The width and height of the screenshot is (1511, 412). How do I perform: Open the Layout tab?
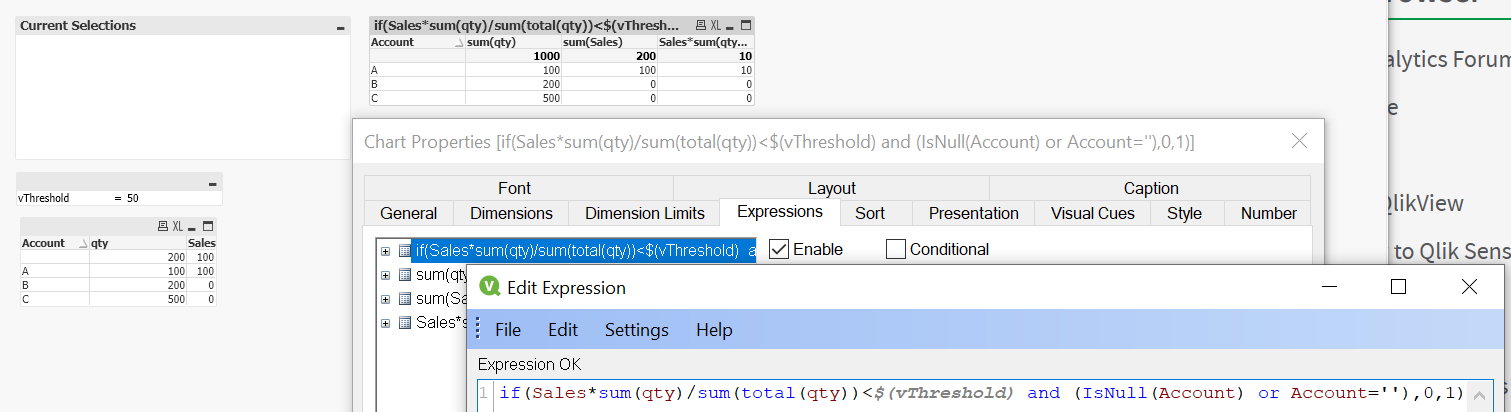(x=832, y=188)
